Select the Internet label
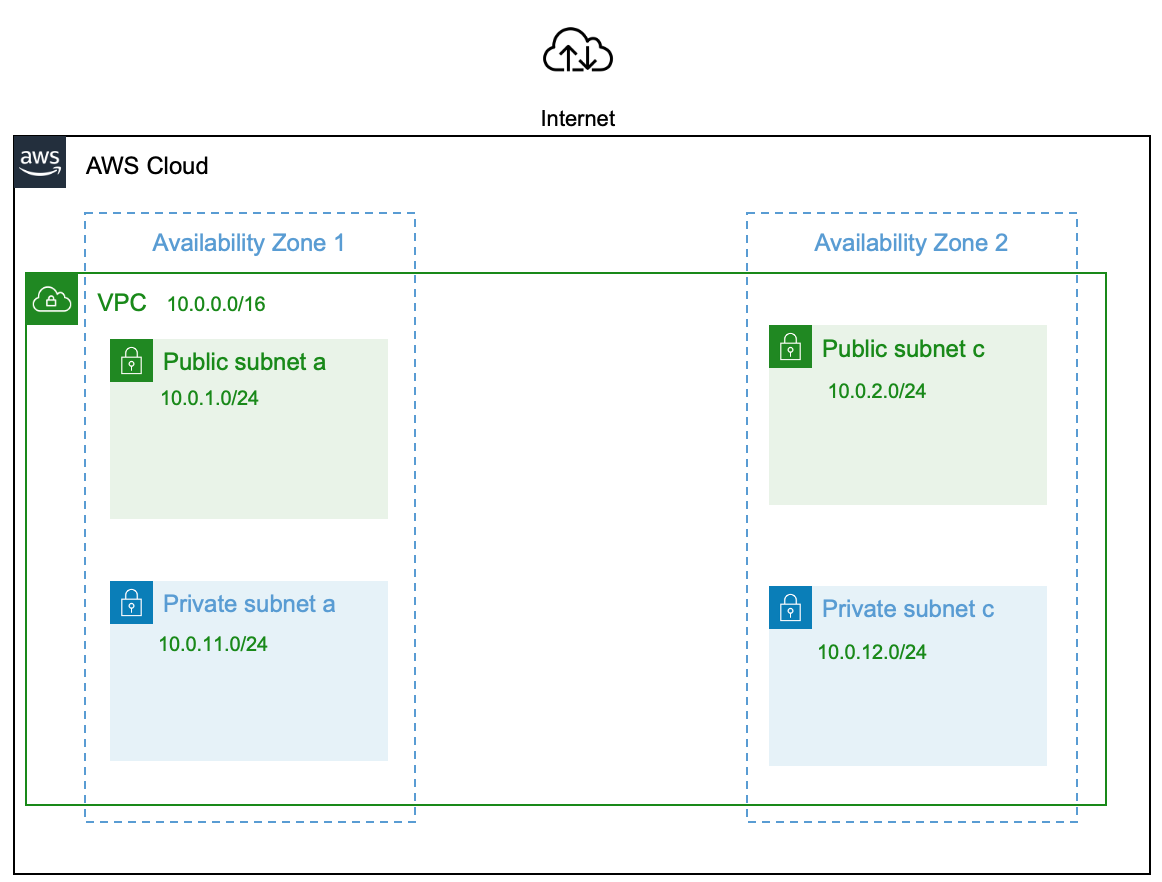This screenshot has width=1162, height=882. point(577,119)
